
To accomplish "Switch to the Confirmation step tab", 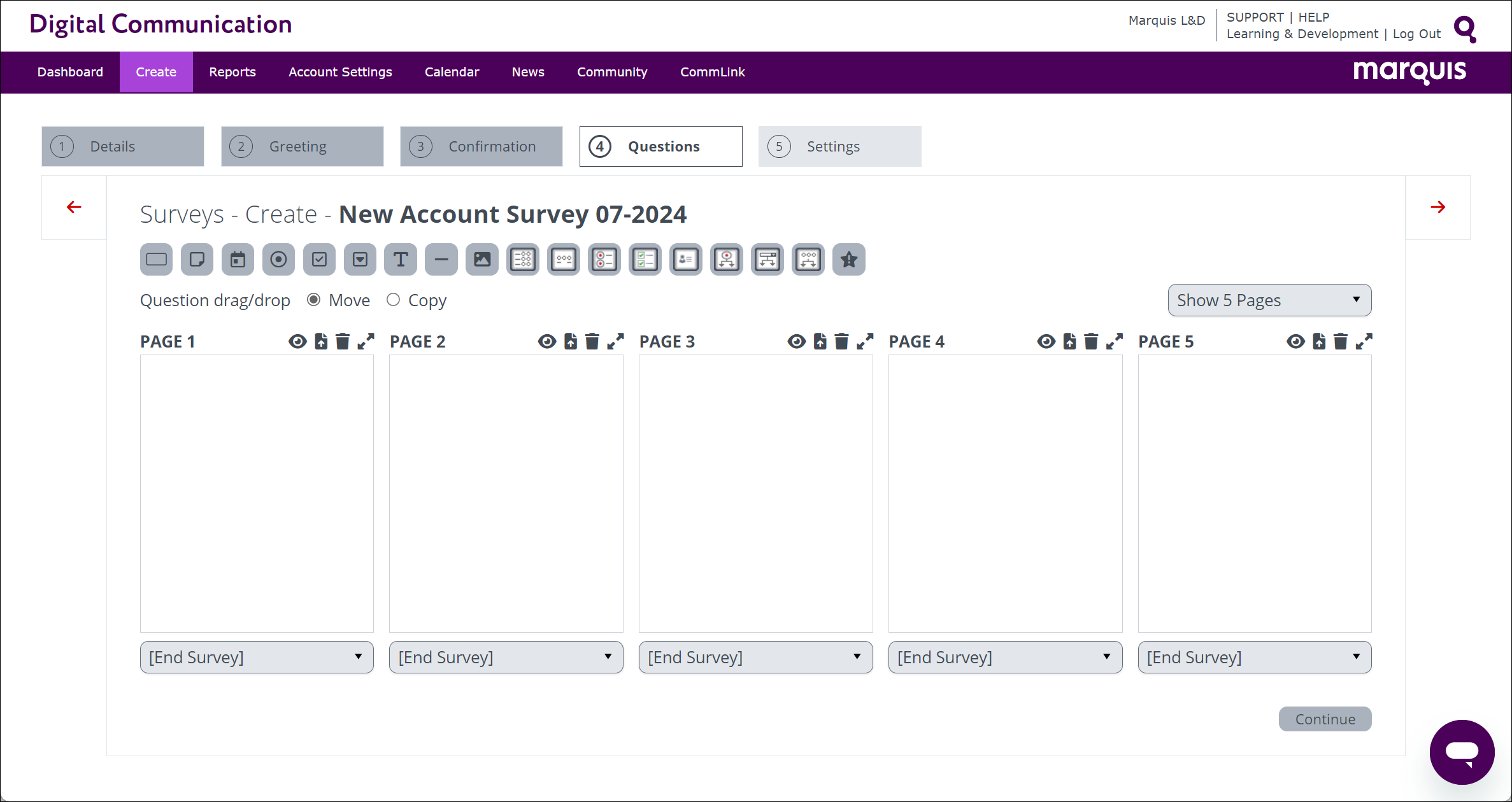I will click(x=481, y=146).
